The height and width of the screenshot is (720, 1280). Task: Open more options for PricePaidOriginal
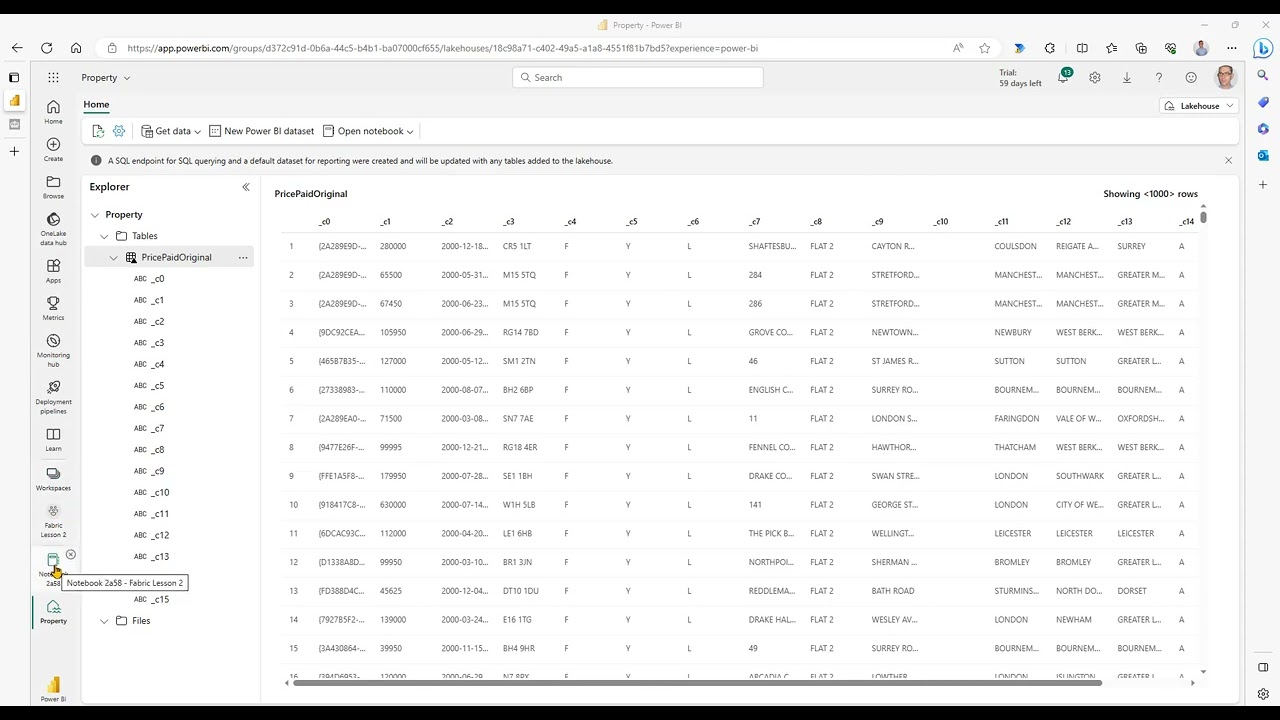[x=243, y=257]
